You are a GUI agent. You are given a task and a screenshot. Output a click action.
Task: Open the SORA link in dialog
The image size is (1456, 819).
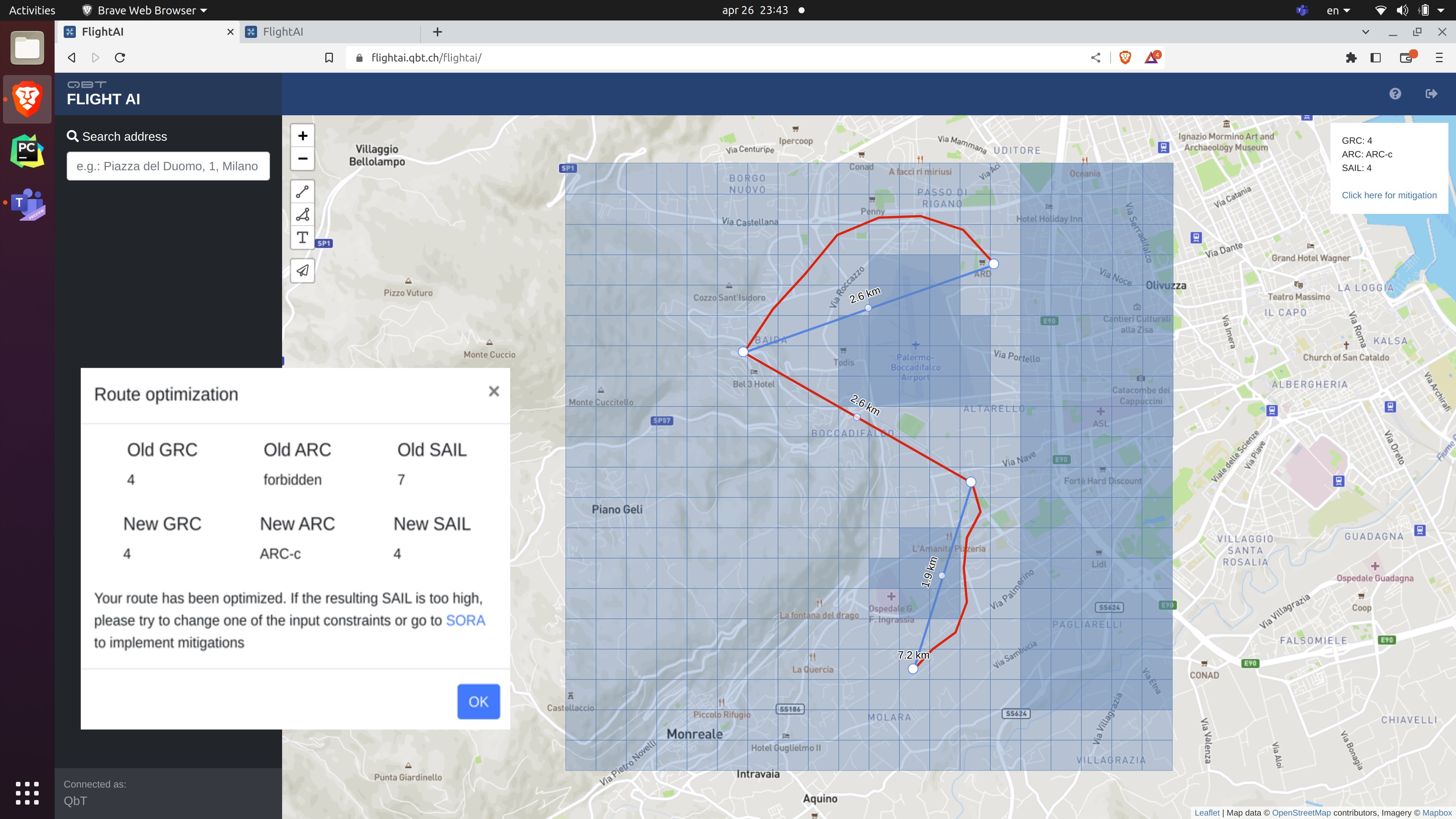(x=465, y=621)
